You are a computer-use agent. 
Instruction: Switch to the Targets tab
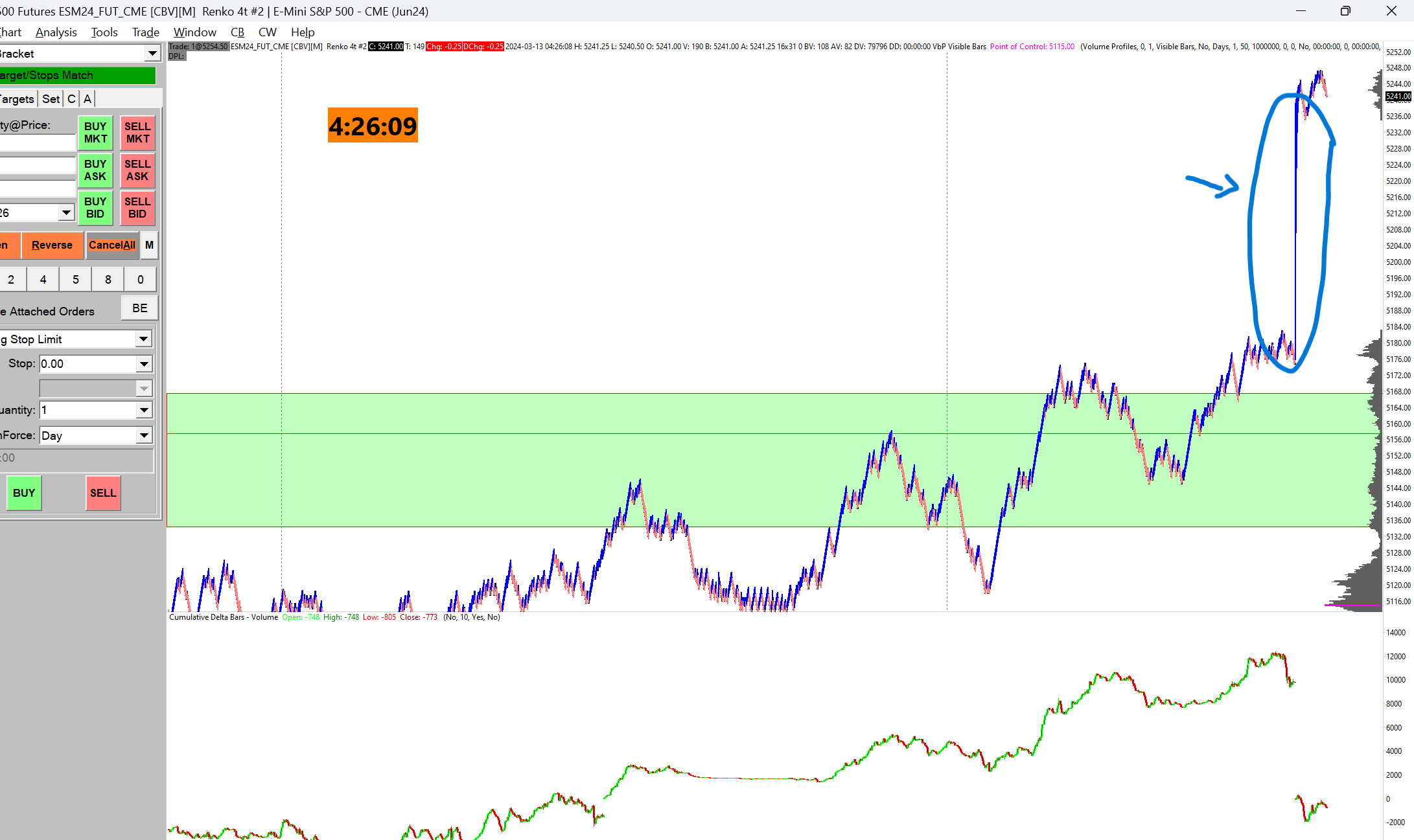[17, 99]
